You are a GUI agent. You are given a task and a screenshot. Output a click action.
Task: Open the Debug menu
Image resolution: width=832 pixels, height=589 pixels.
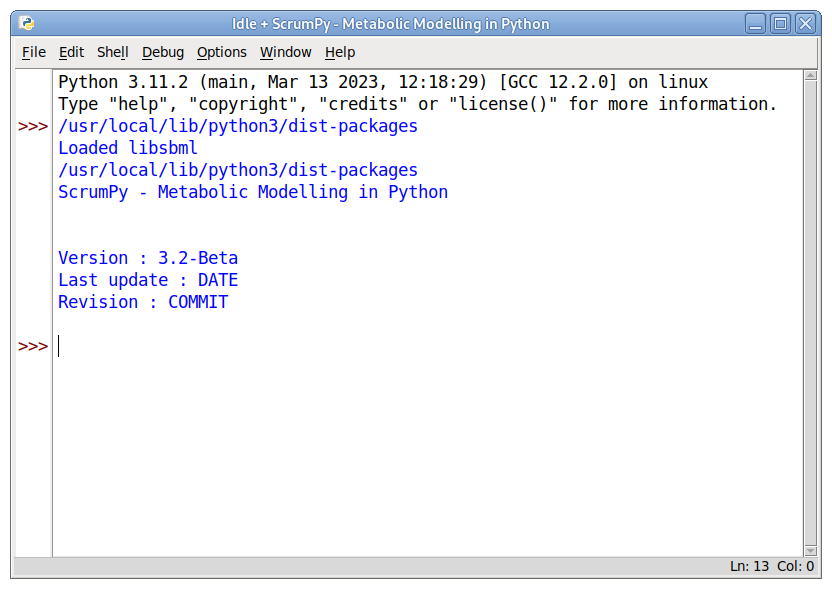[x=162, y=52]
